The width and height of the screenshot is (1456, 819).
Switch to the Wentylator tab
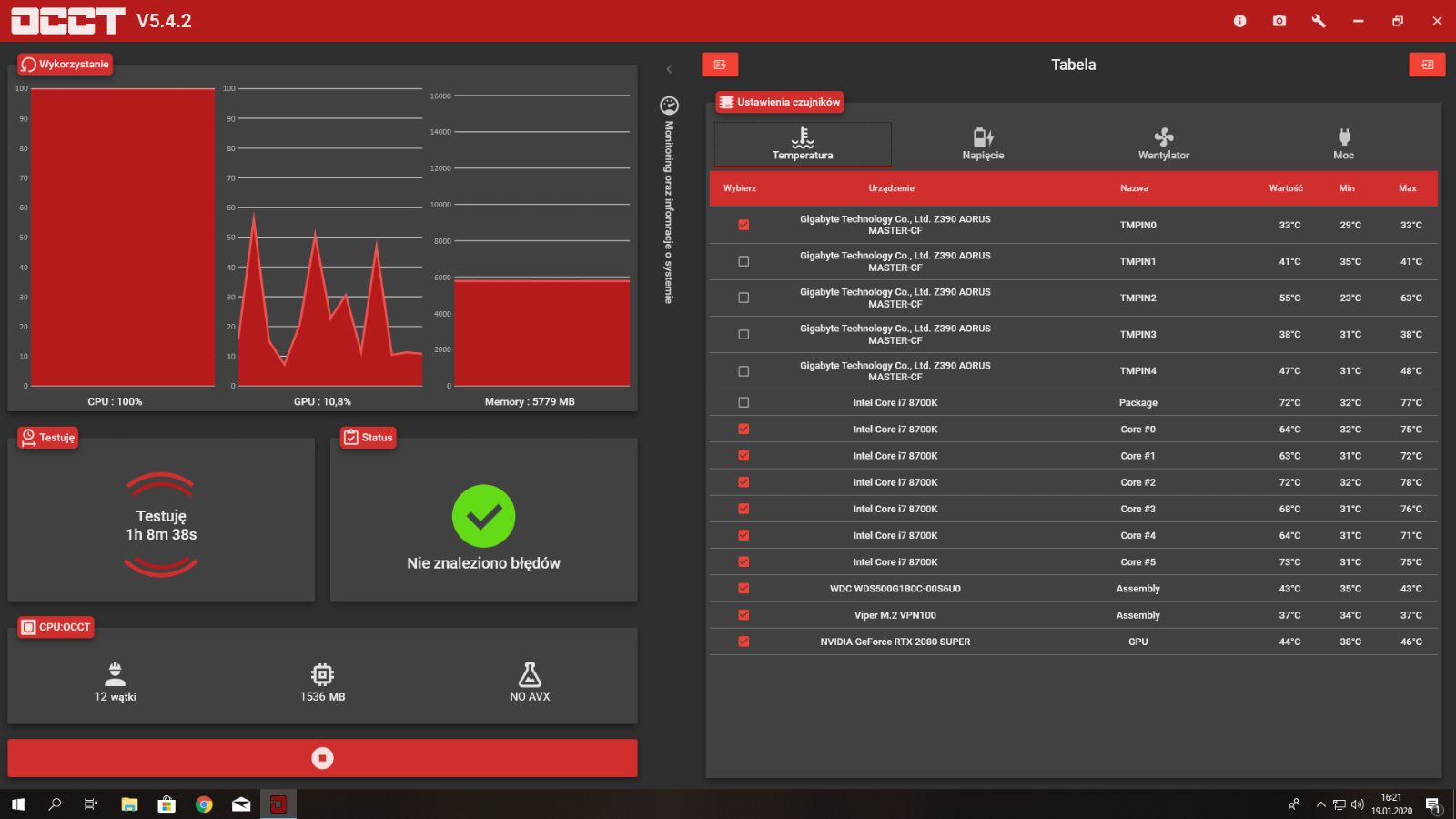(x=1164, y=144)
